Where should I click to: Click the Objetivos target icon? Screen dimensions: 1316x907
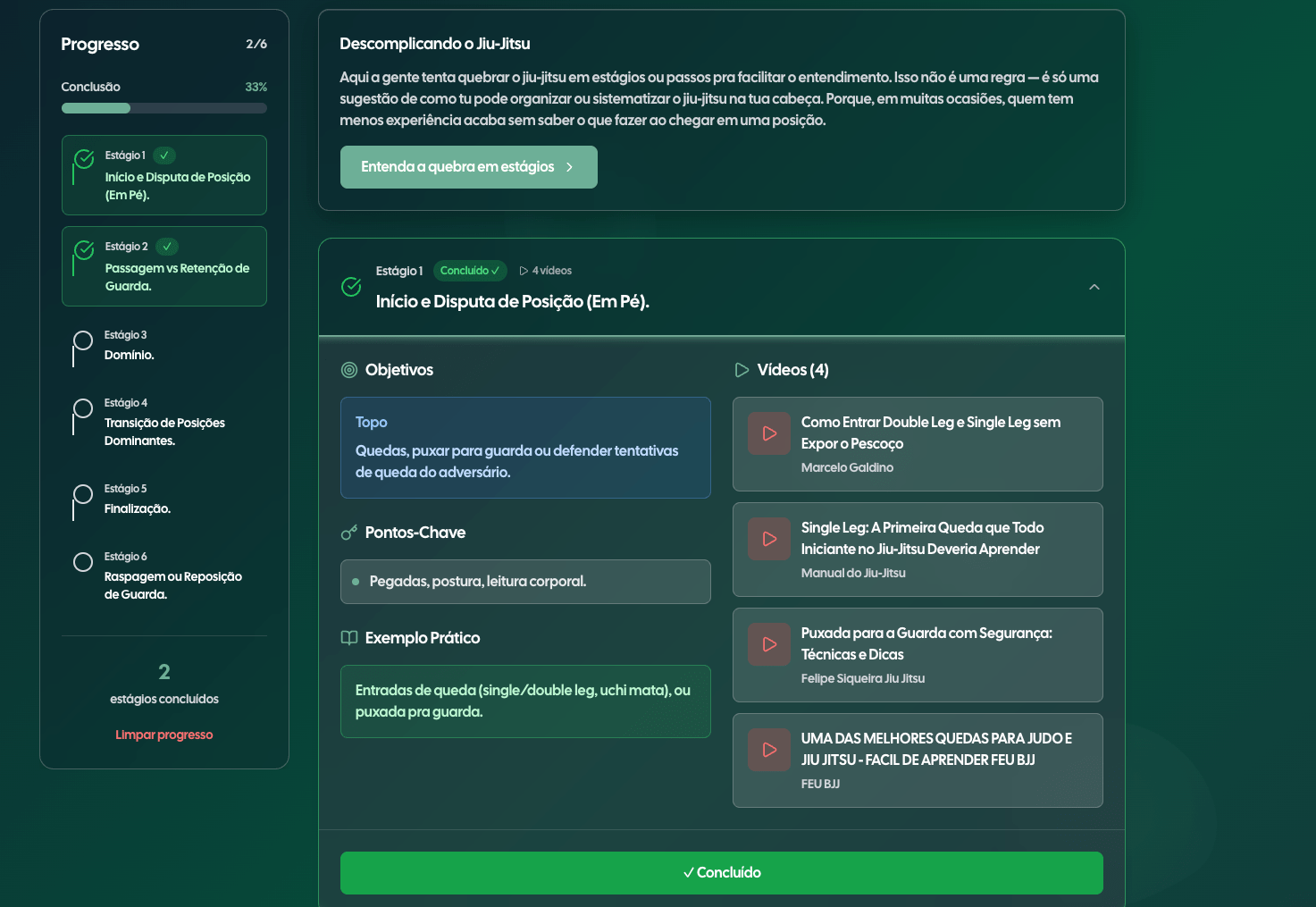click(x=349, y=370)
